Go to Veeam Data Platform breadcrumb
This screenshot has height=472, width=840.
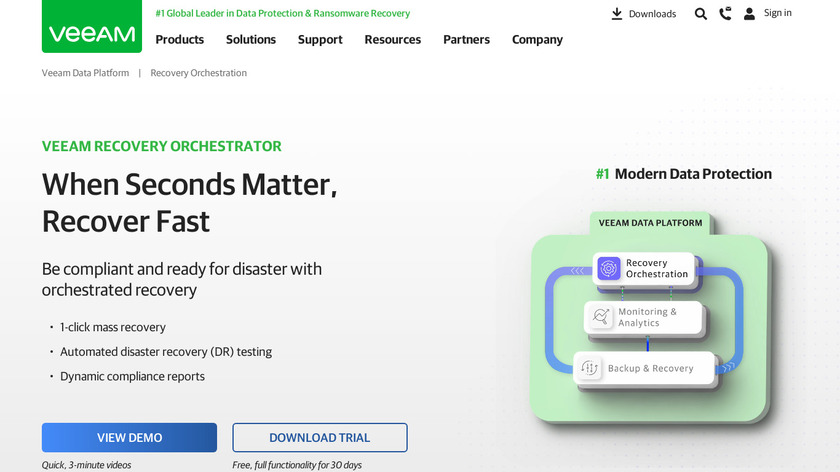[x=85, y=73]
